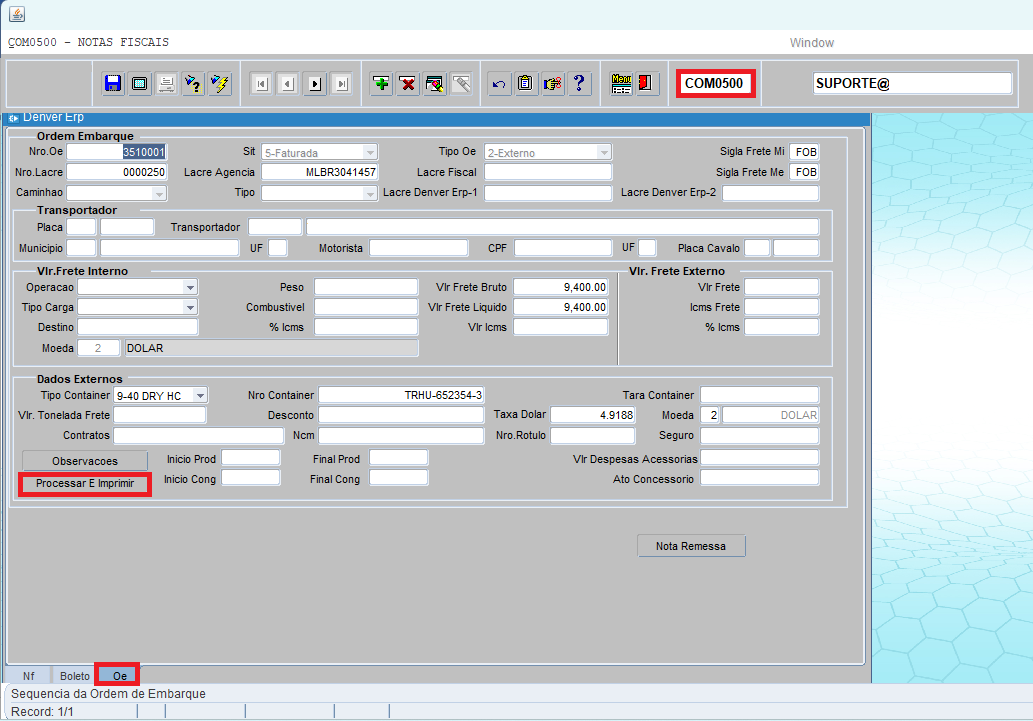Viewport: 1033px width, 721px height.
Task: Switch to the Boleto tab
Action: 75,676
